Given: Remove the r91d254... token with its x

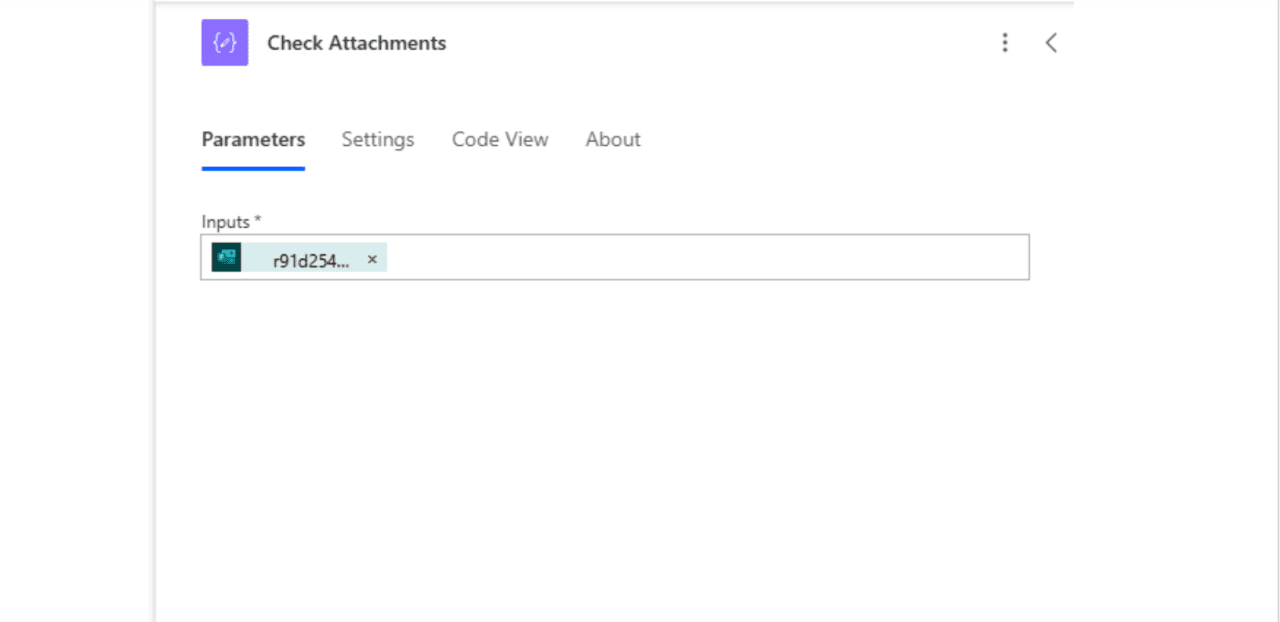Looking at the screenshot, I should pyautogui.click(x=372, y=260).
